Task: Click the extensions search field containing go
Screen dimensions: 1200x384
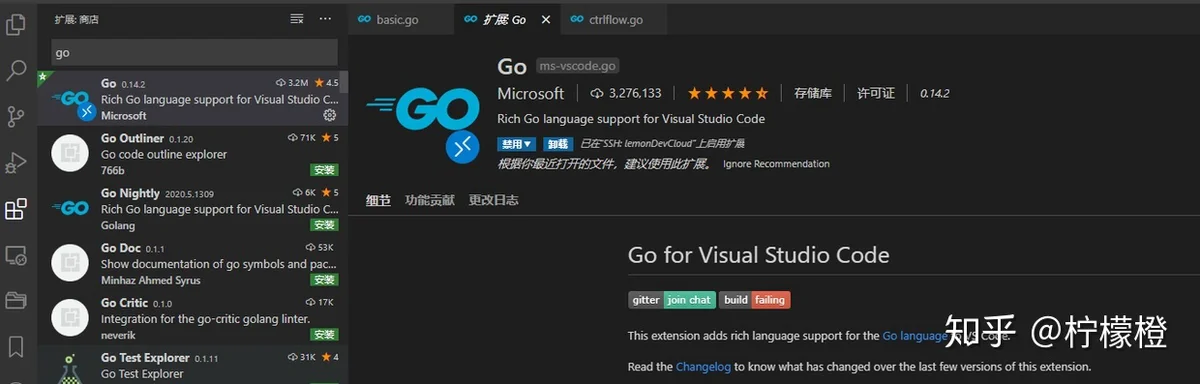Action: tap(194, 52)
